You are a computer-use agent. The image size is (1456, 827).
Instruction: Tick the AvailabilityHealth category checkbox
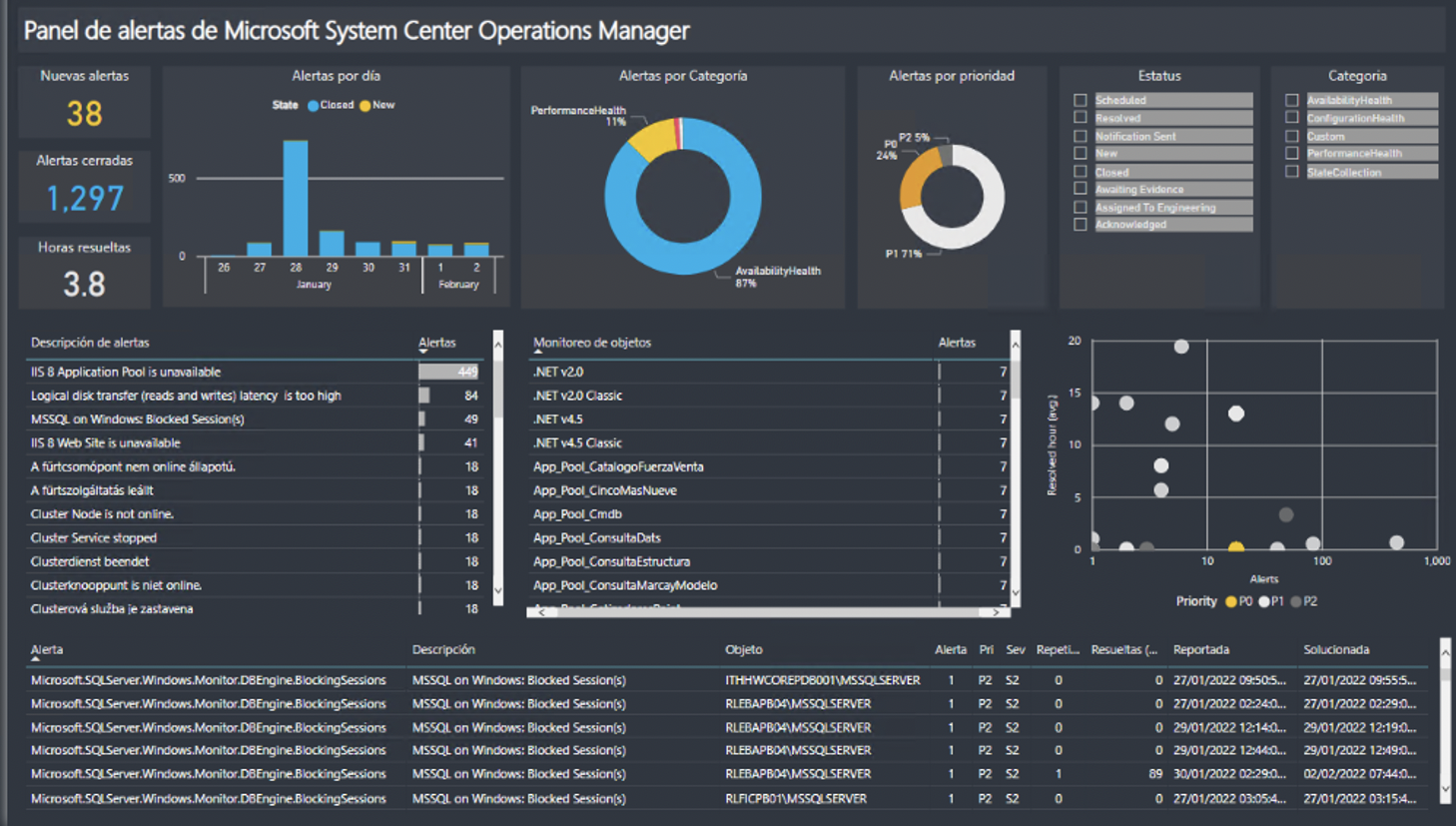tap(1292, 100)
